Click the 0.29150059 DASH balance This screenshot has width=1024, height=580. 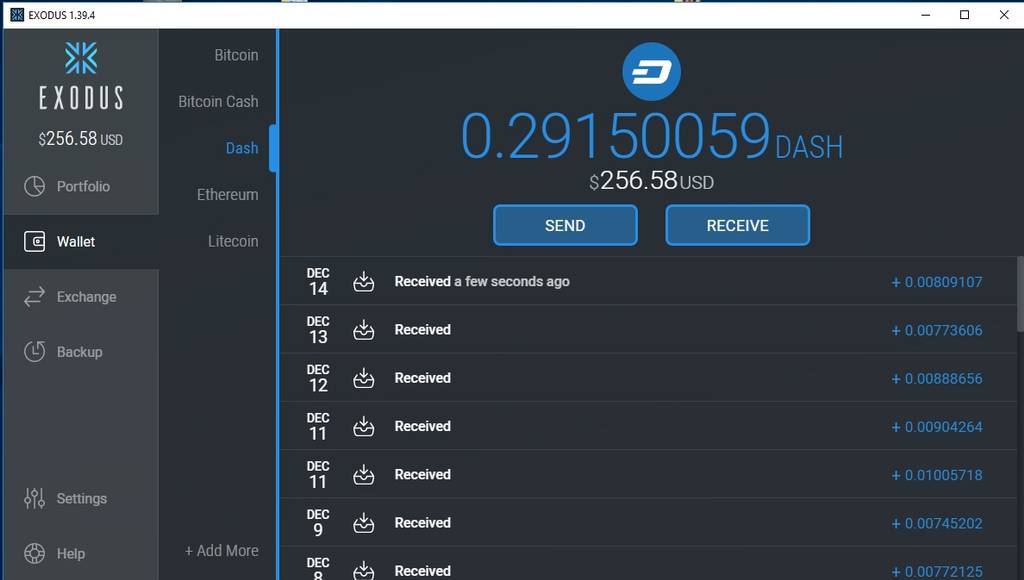click(x=651, y=136)
